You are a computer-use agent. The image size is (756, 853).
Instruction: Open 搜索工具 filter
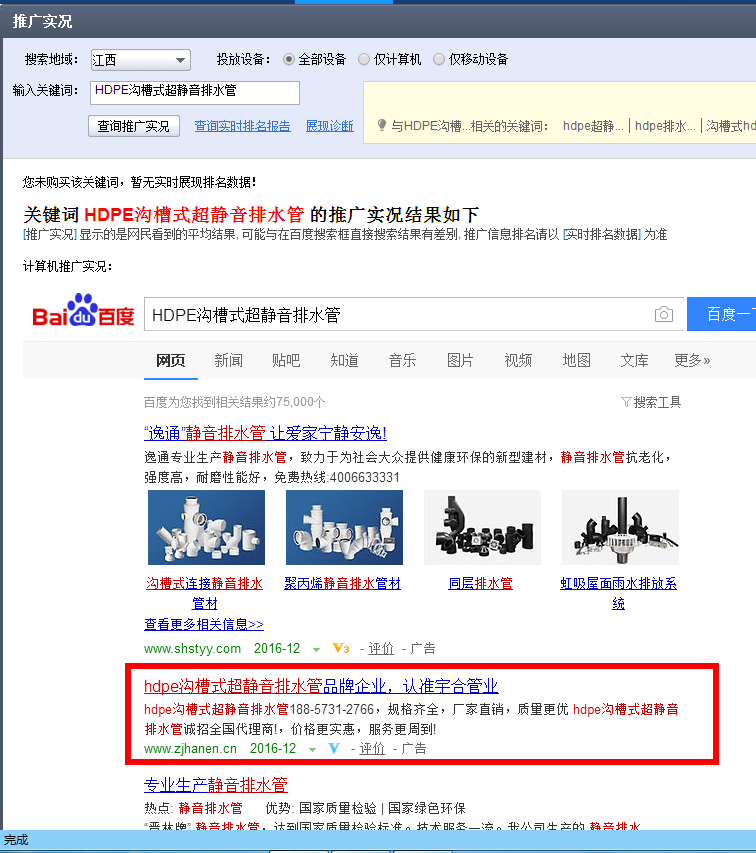(x=651, y=402)
